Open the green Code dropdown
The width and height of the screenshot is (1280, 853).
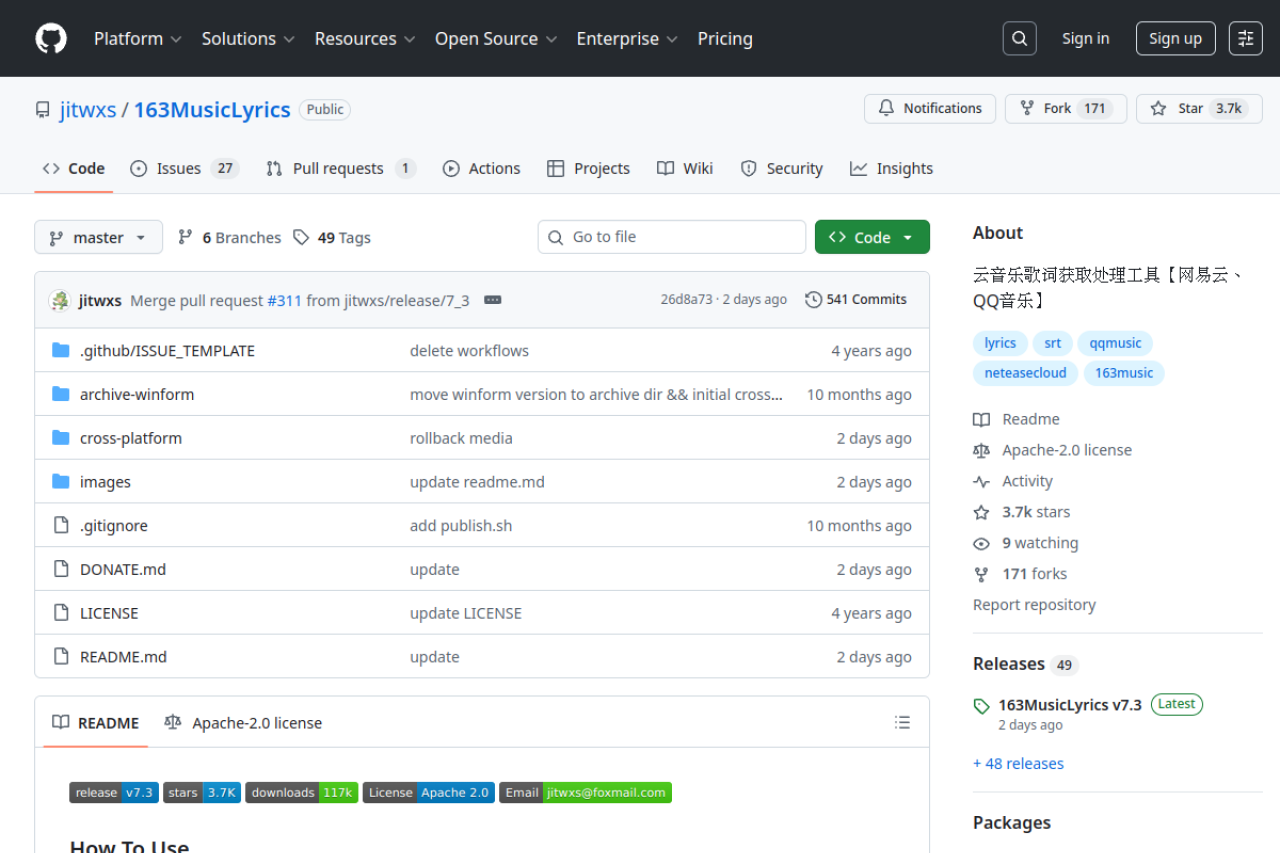click(872, 237)
